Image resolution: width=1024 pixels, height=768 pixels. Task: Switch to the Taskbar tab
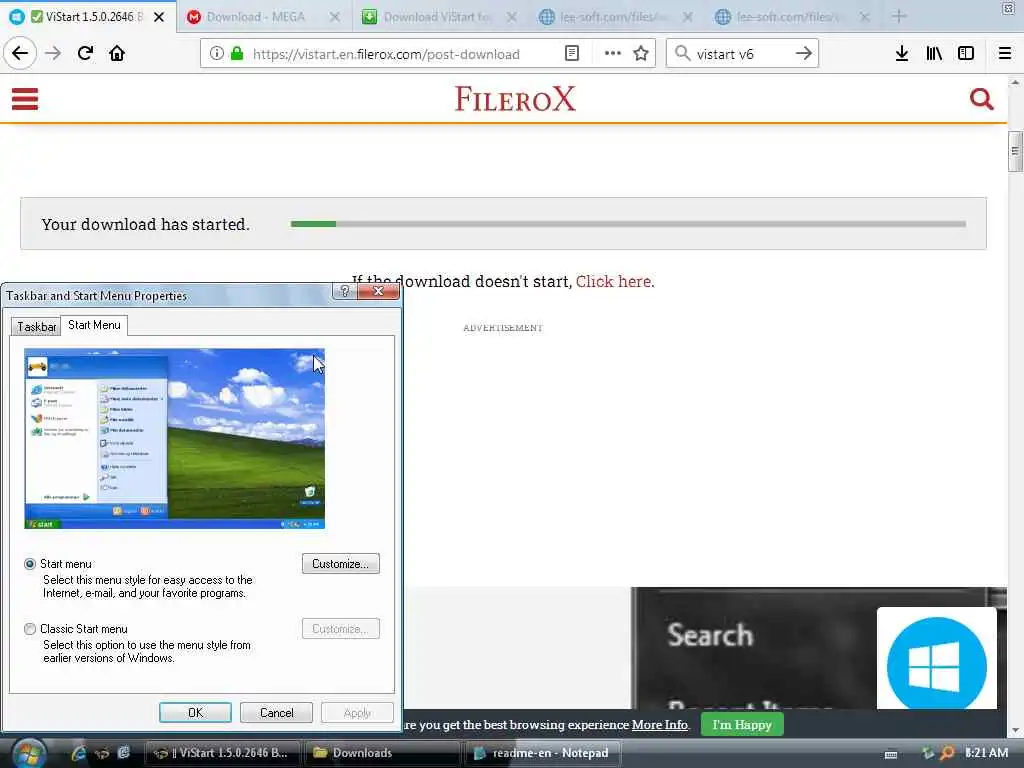coord(37,327)
